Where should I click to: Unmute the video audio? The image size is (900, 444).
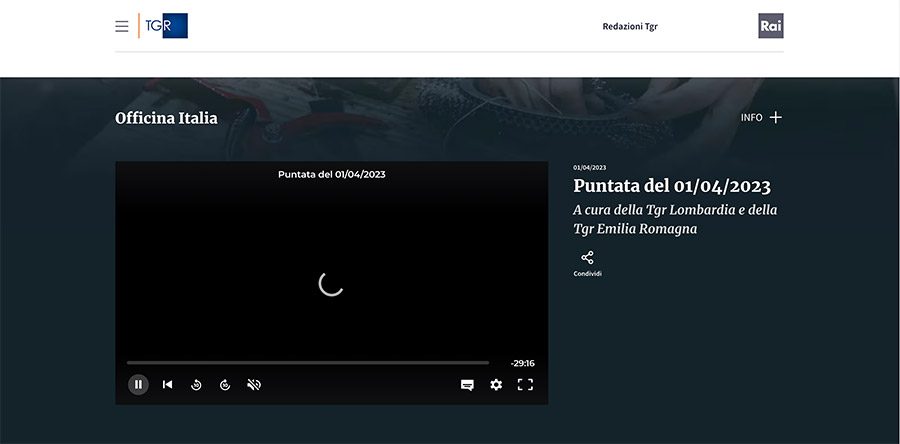254,385
